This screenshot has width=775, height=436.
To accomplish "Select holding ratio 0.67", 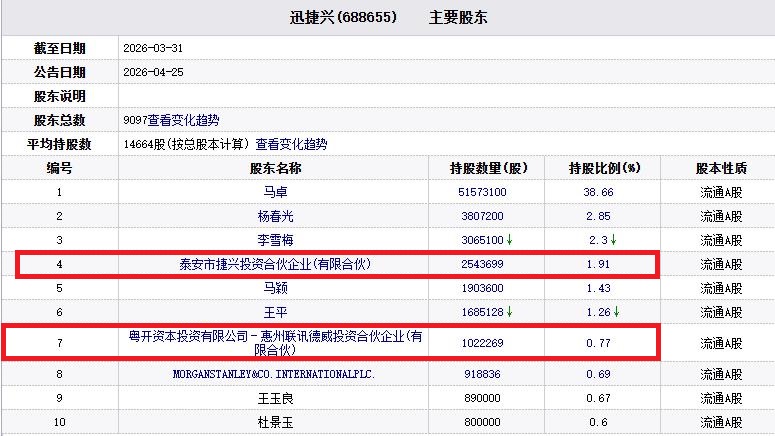I will point(598,398).
